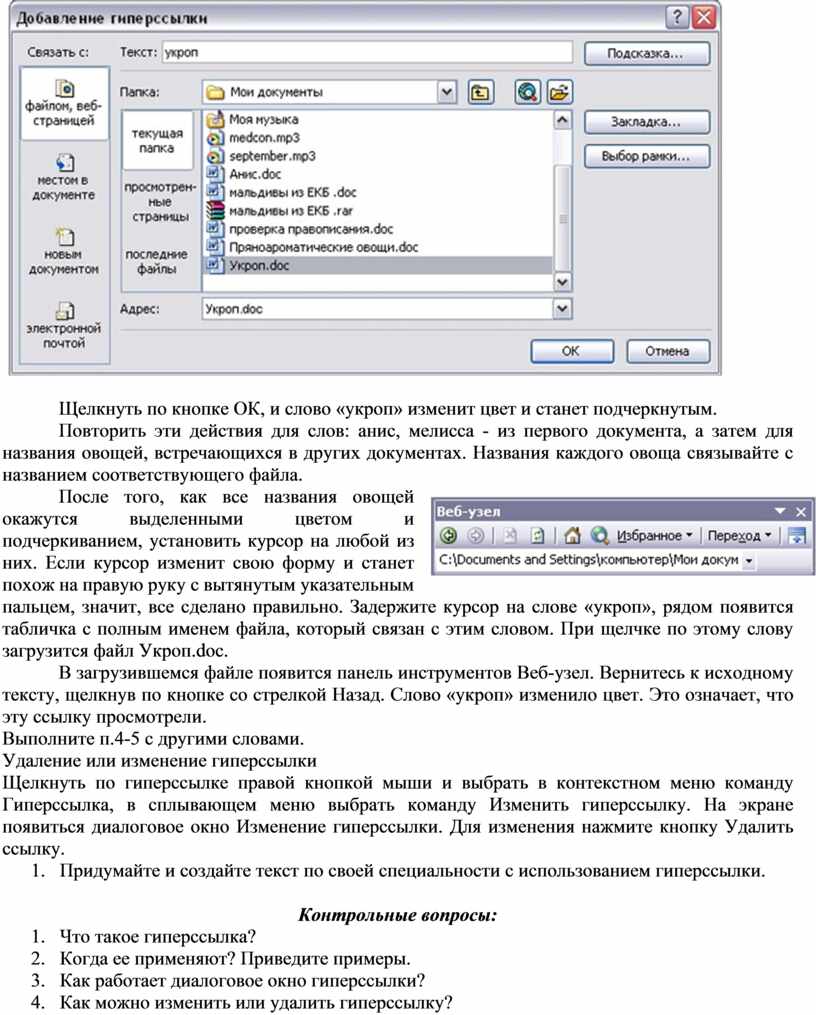Click the browse the Web icon in dialog
Image resolution: width=816 pixels, height=1015 pixels.
(x=527, y=92)
